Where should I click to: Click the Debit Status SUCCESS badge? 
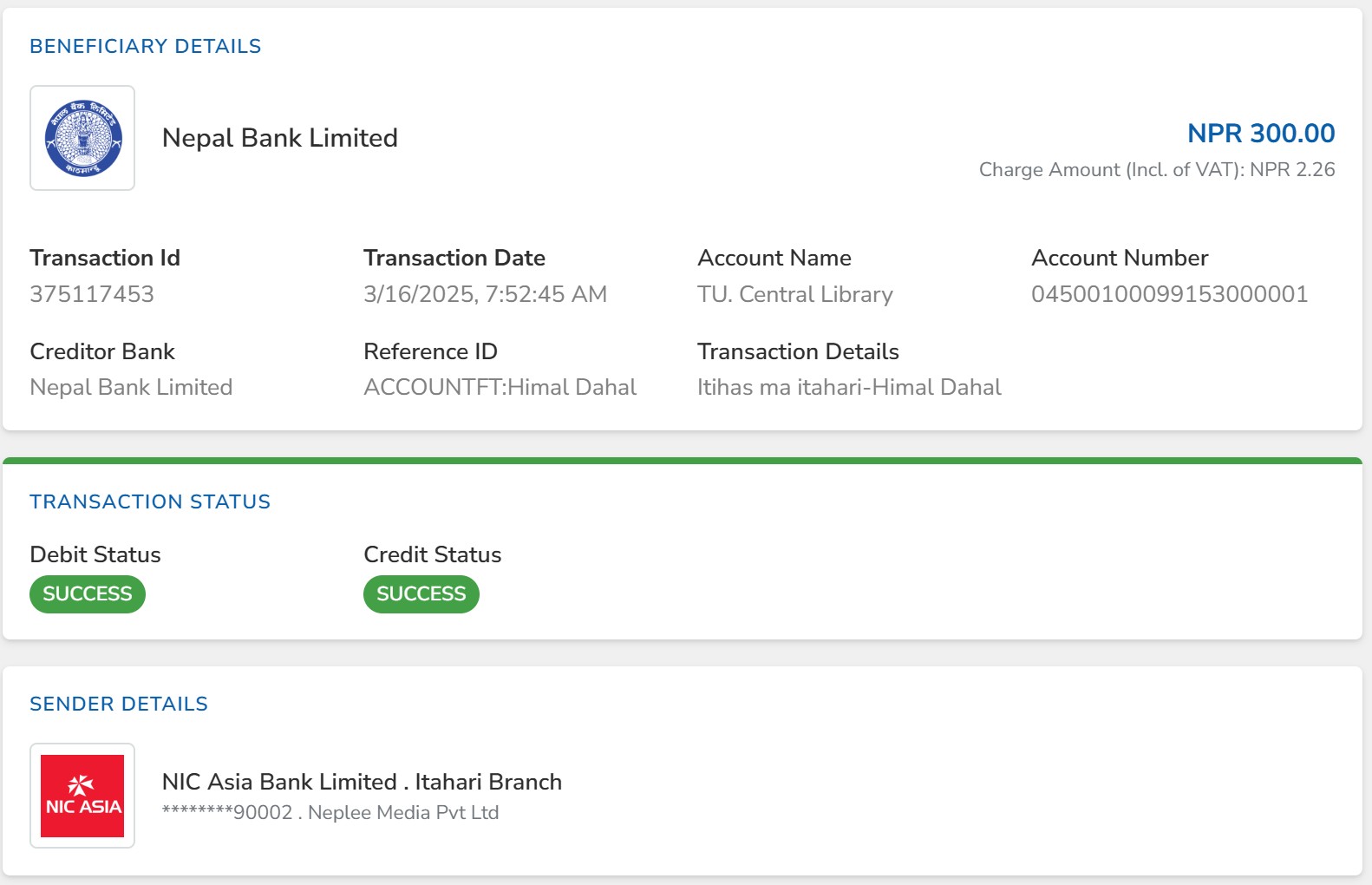pos(88,594)
